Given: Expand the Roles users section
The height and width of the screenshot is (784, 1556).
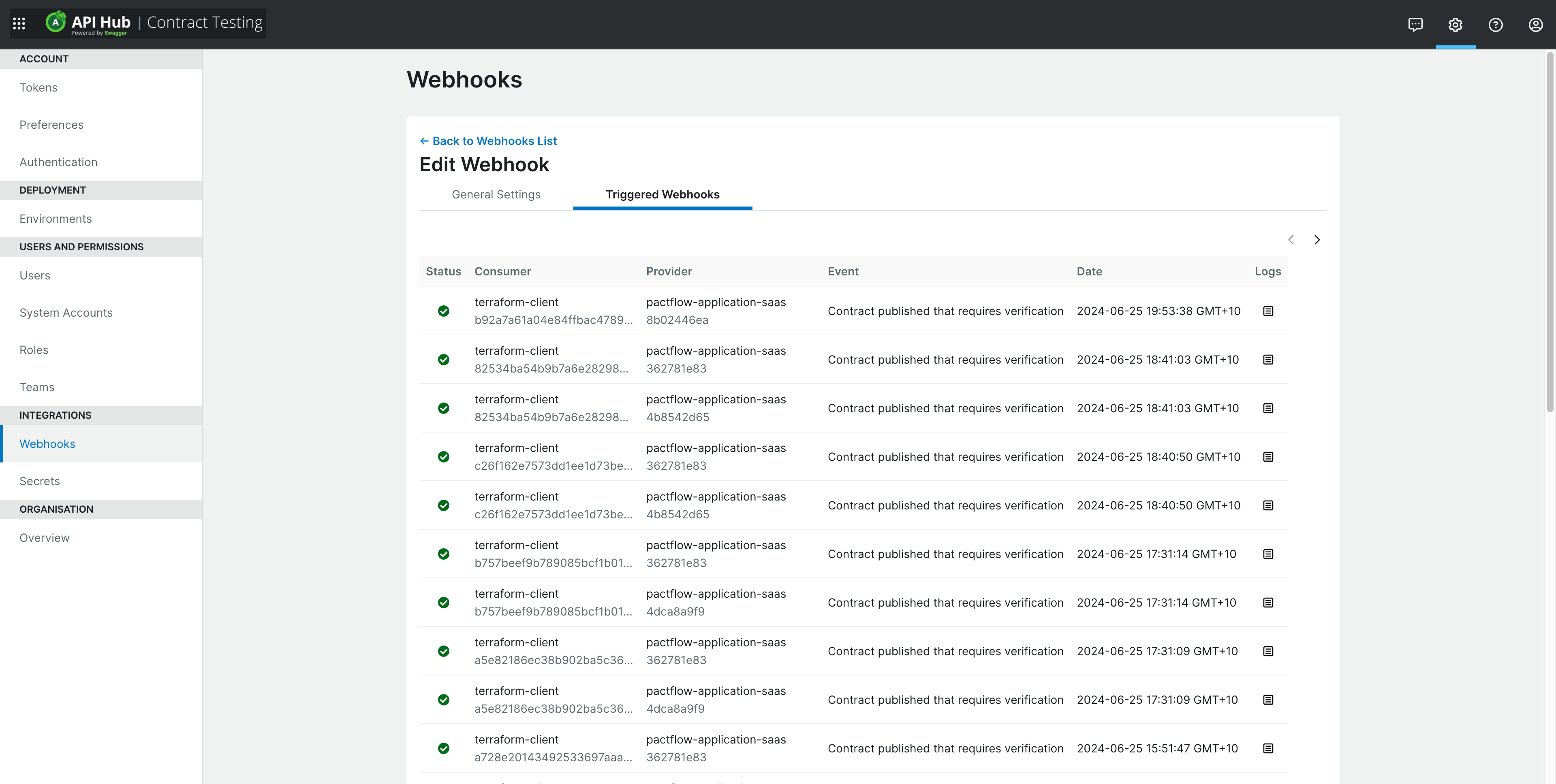Looking at the screenshot, I should point(32,350).
